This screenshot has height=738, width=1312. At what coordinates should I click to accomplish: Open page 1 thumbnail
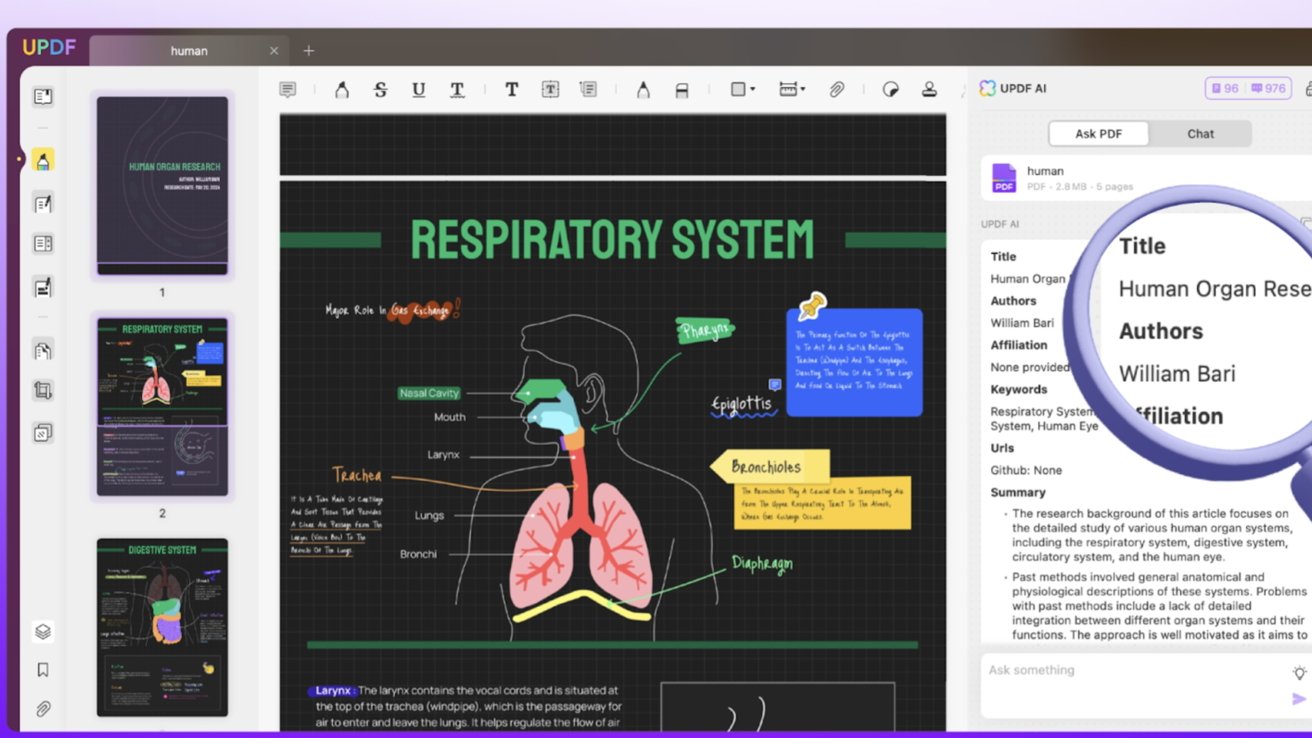[162, 186]
